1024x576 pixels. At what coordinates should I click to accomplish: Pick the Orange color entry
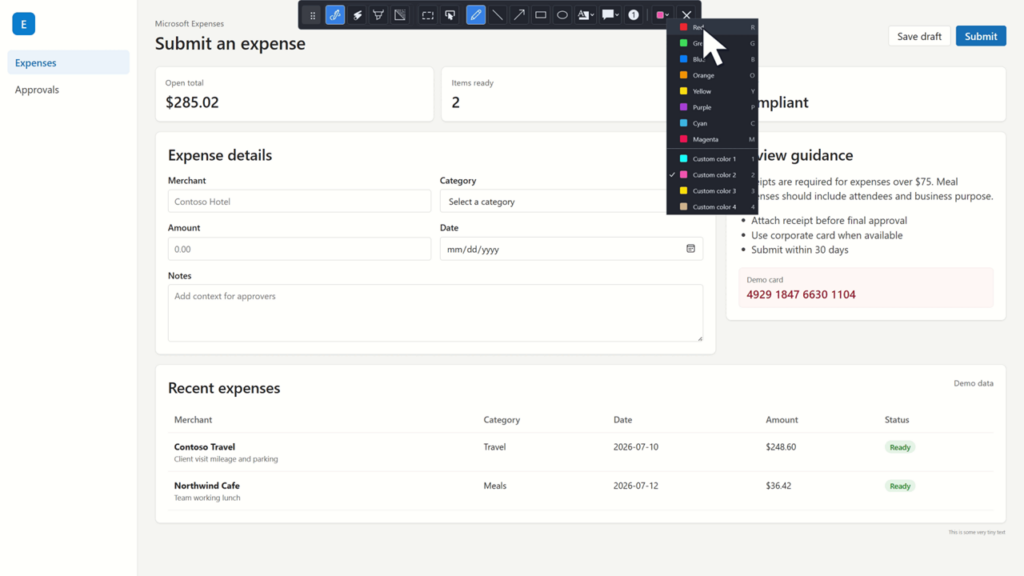pos(712,75)
